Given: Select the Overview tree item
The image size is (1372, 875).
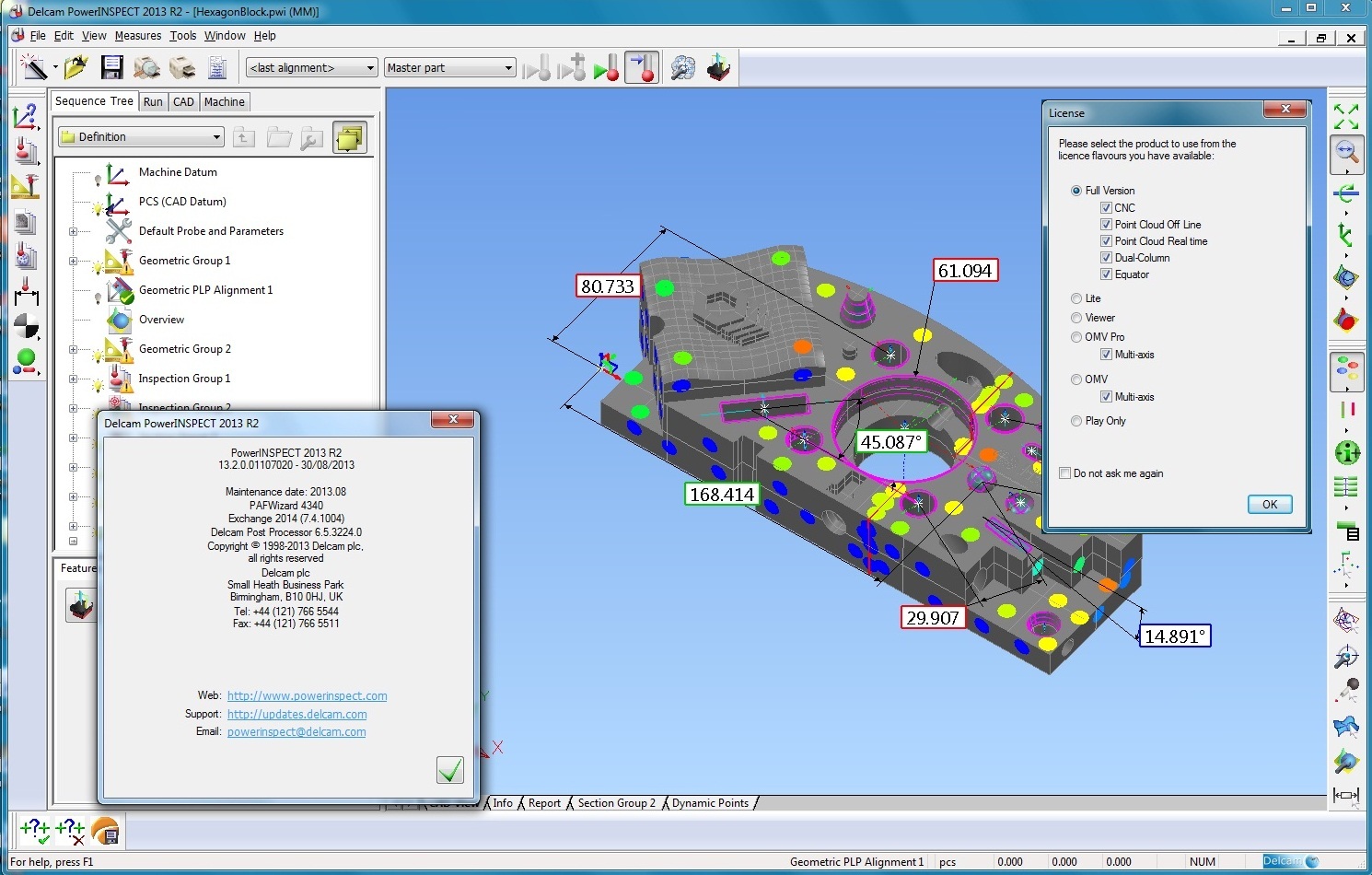Looking at the screenshot, I should click(x=161, y=320).
